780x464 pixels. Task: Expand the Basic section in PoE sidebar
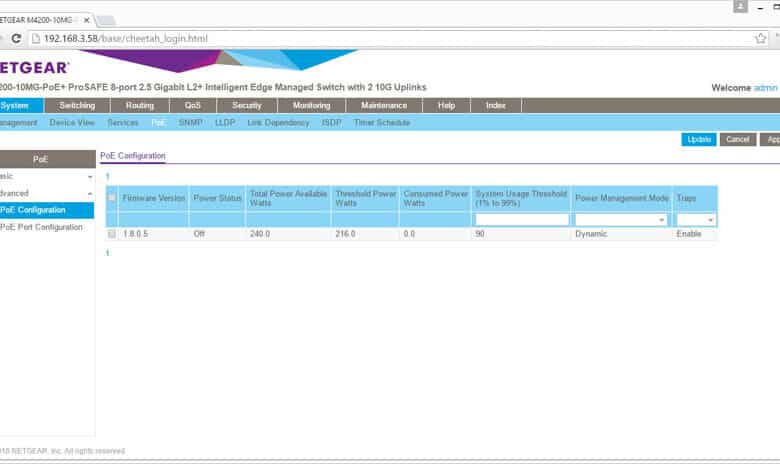tap(47, 176)
